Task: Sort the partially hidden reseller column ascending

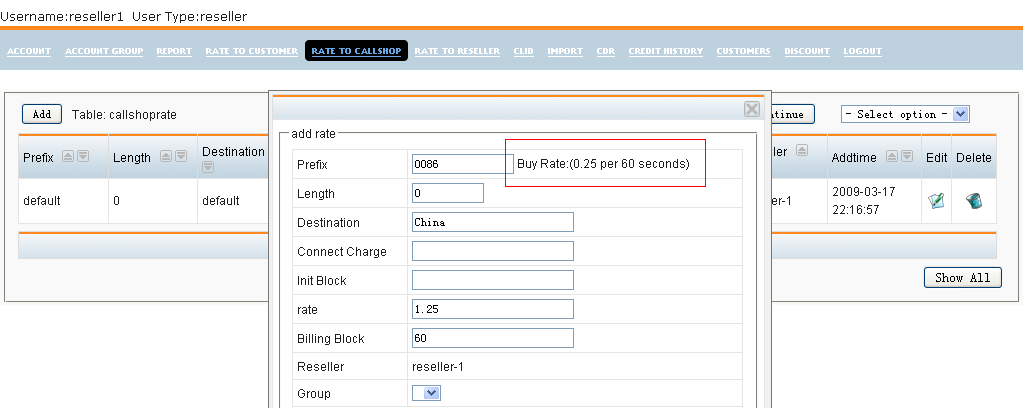Action: 801,150
